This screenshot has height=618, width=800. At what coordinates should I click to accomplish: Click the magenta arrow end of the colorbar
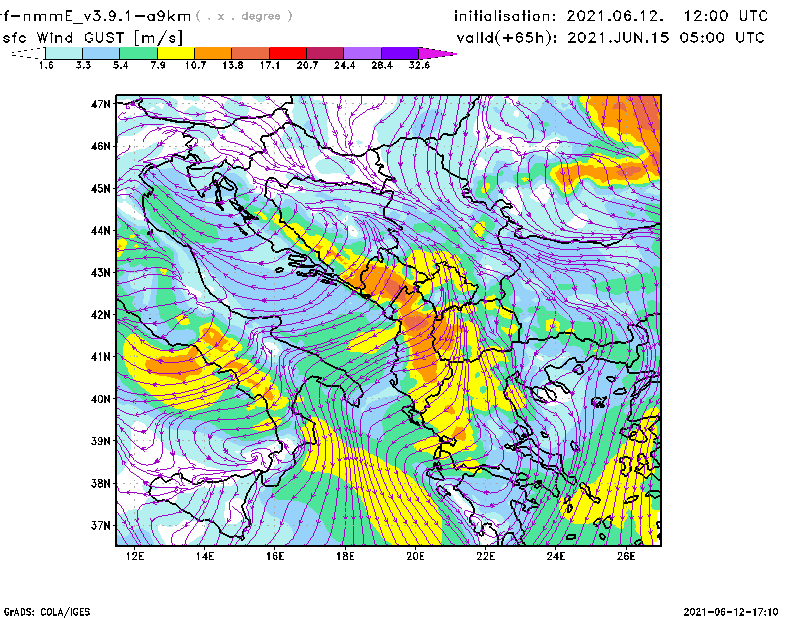(437, 53)
